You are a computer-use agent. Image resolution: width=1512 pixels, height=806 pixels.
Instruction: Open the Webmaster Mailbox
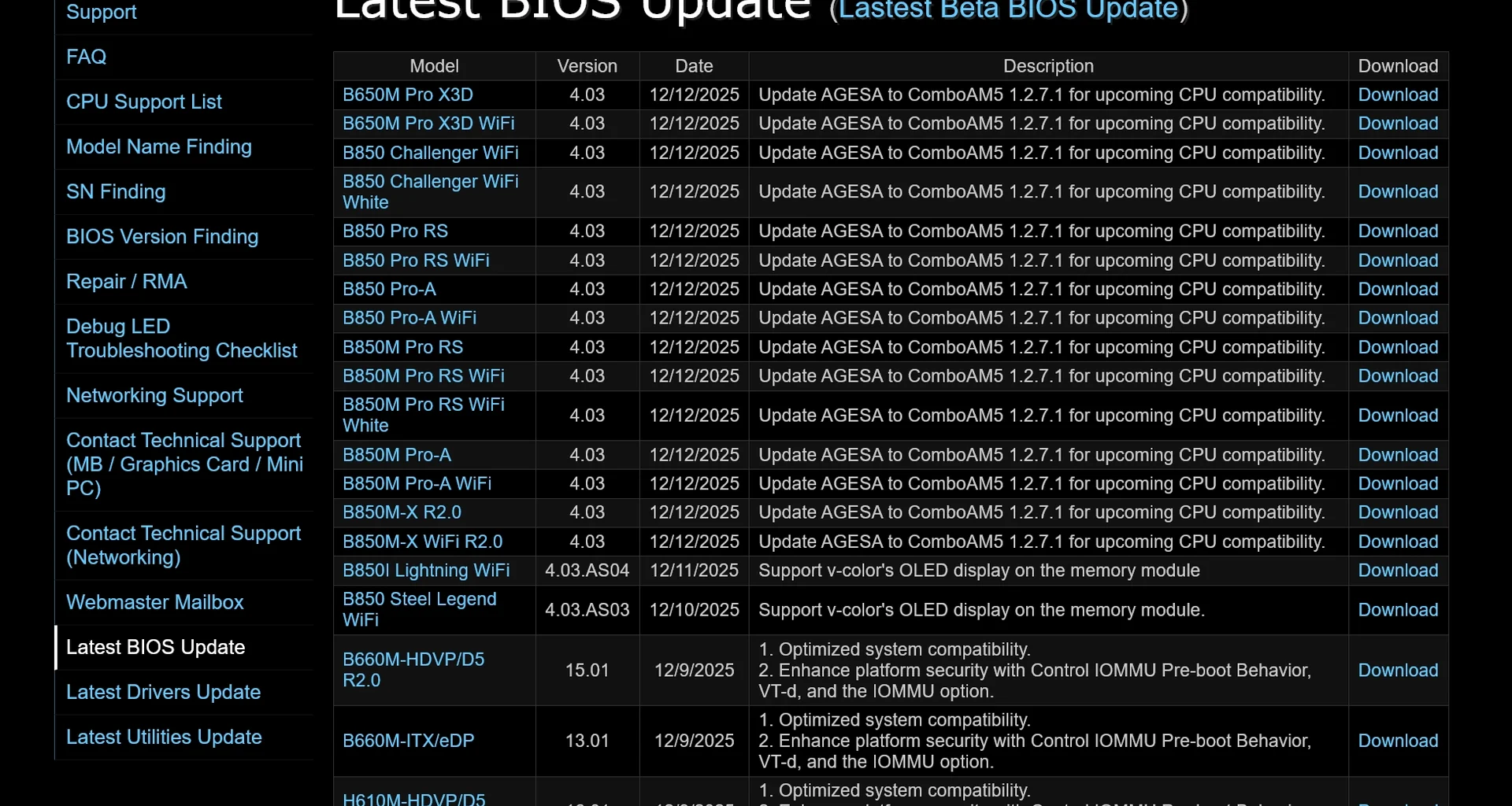click(x=154, y=602)
